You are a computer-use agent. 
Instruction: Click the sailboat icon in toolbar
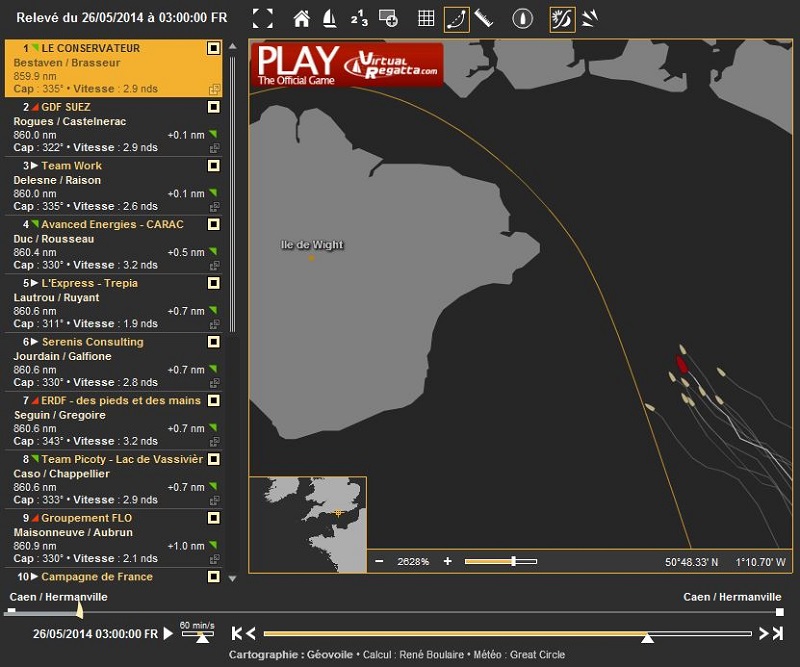tap(330, 19)
